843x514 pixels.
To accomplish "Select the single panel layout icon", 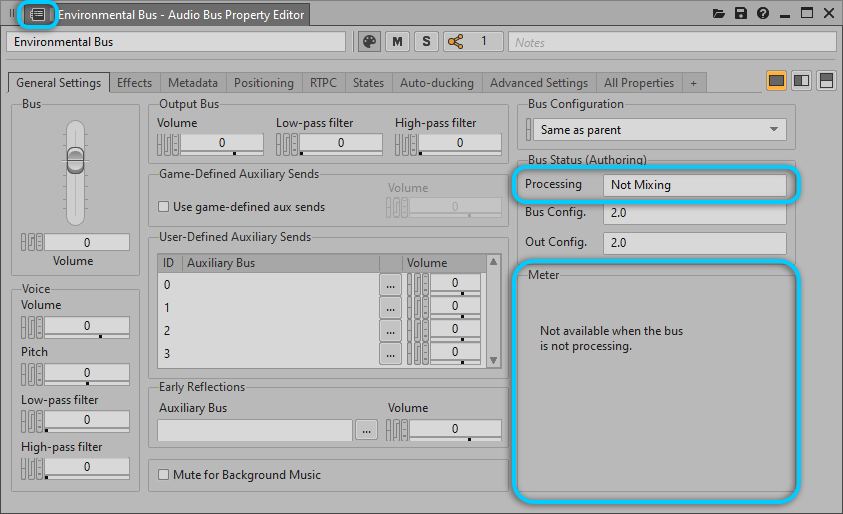I will (776, 81).
